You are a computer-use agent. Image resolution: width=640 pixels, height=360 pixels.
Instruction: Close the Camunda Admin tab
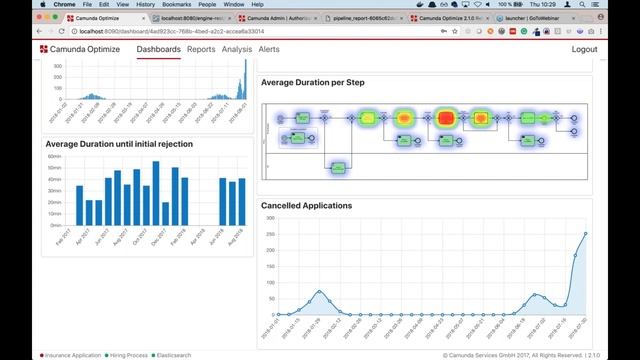316,18
